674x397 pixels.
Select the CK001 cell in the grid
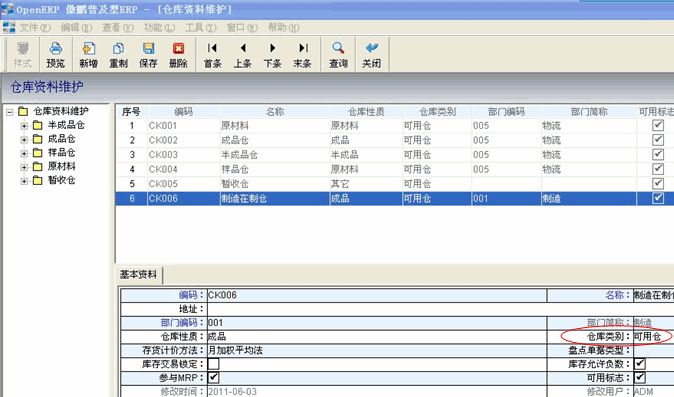[184, 126]
